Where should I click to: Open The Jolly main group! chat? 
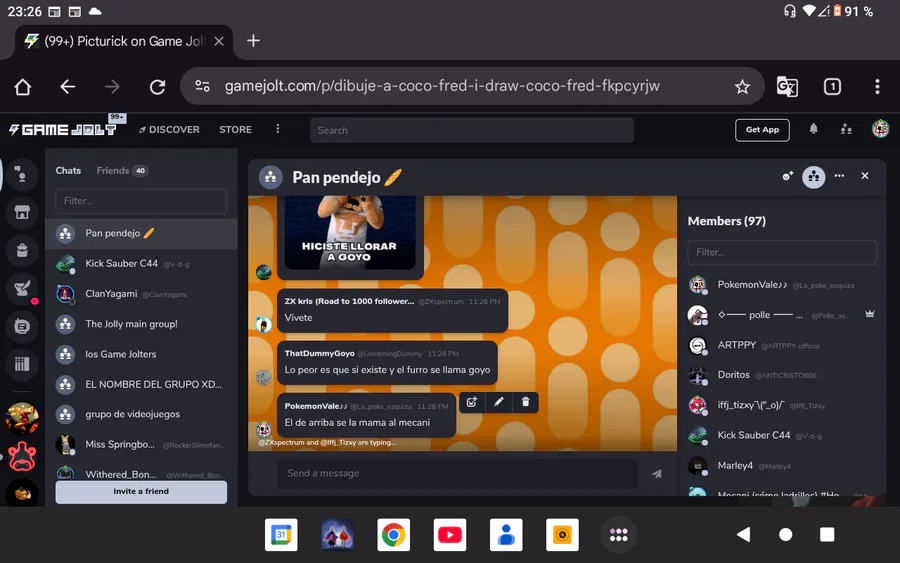pos(141,324)
